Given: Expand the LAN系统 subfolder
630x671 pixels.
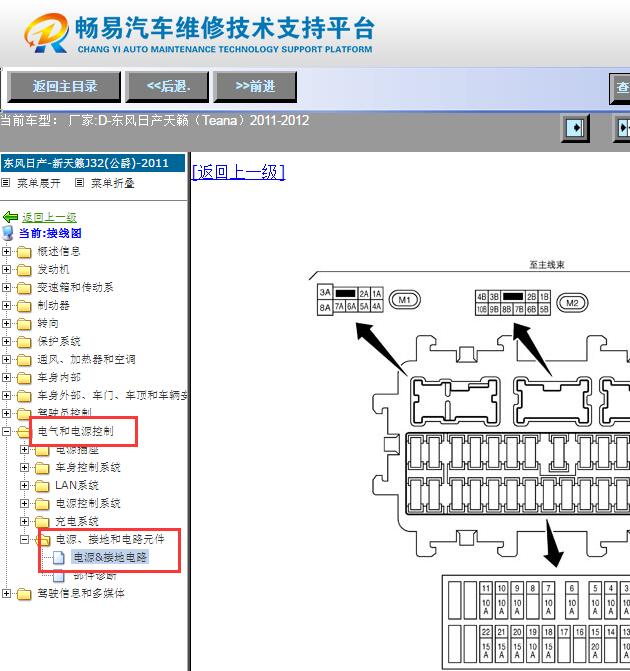Looking at the screenshot, I should coord(24,485).
